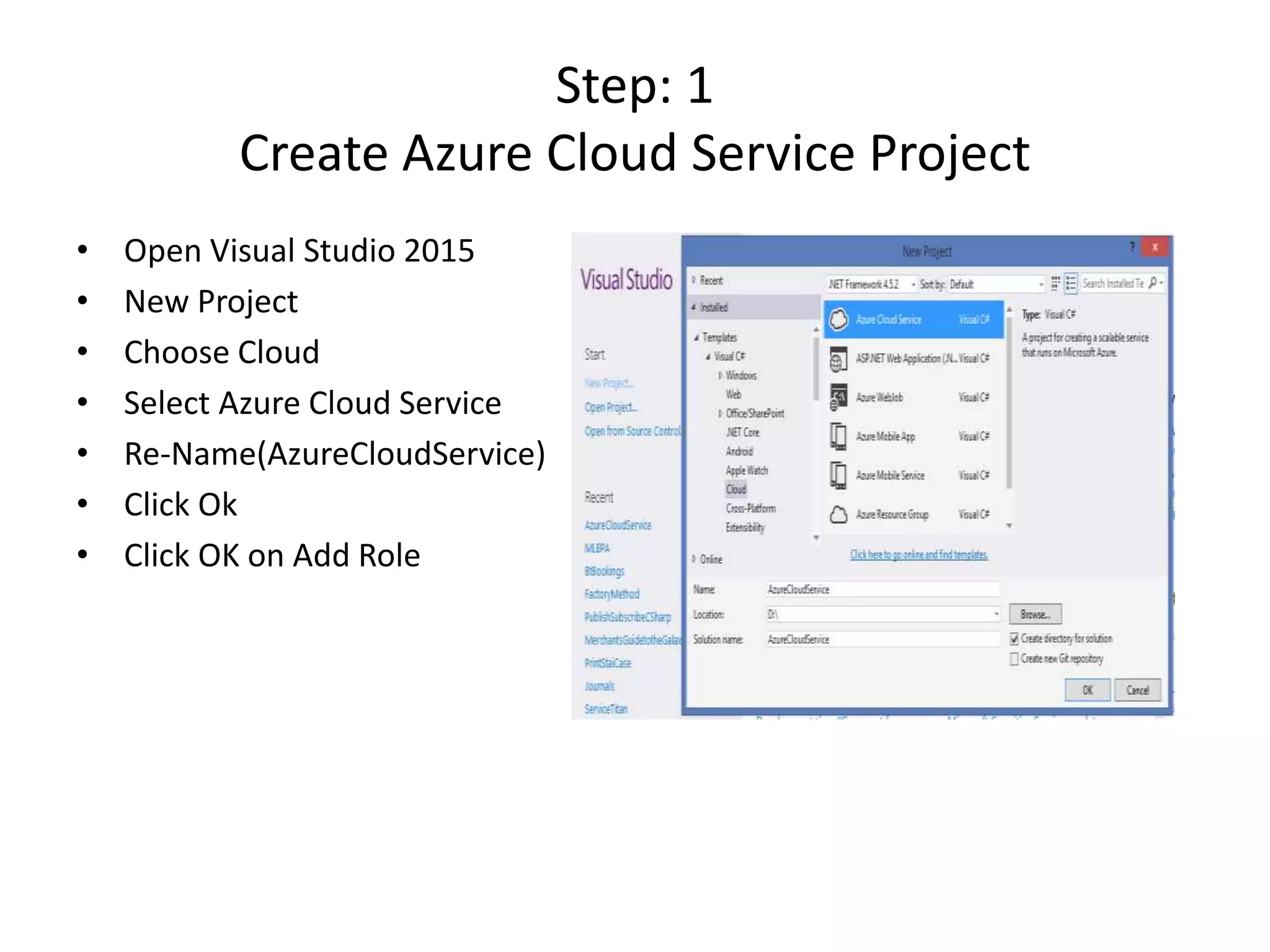This screenshot has height=952, width=1270.
Task: Select the Azure WebJob template icon
Action: [x=838, y=397]
